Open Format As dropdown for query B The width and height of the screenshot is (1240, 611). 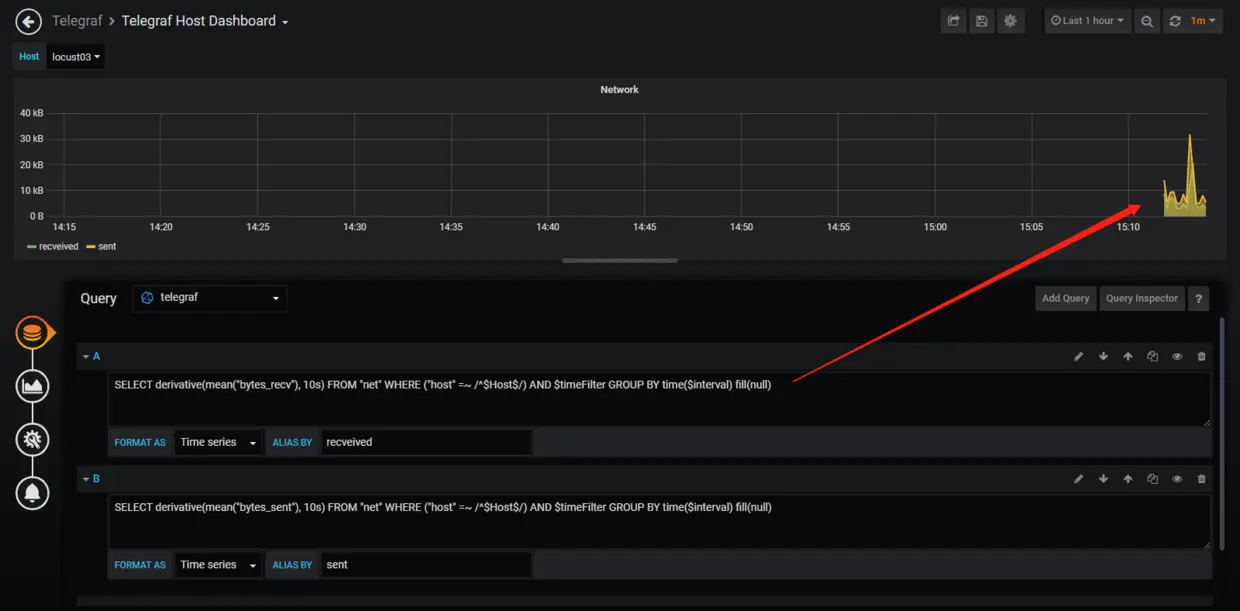pyautogui.click(x=218, y=565)
